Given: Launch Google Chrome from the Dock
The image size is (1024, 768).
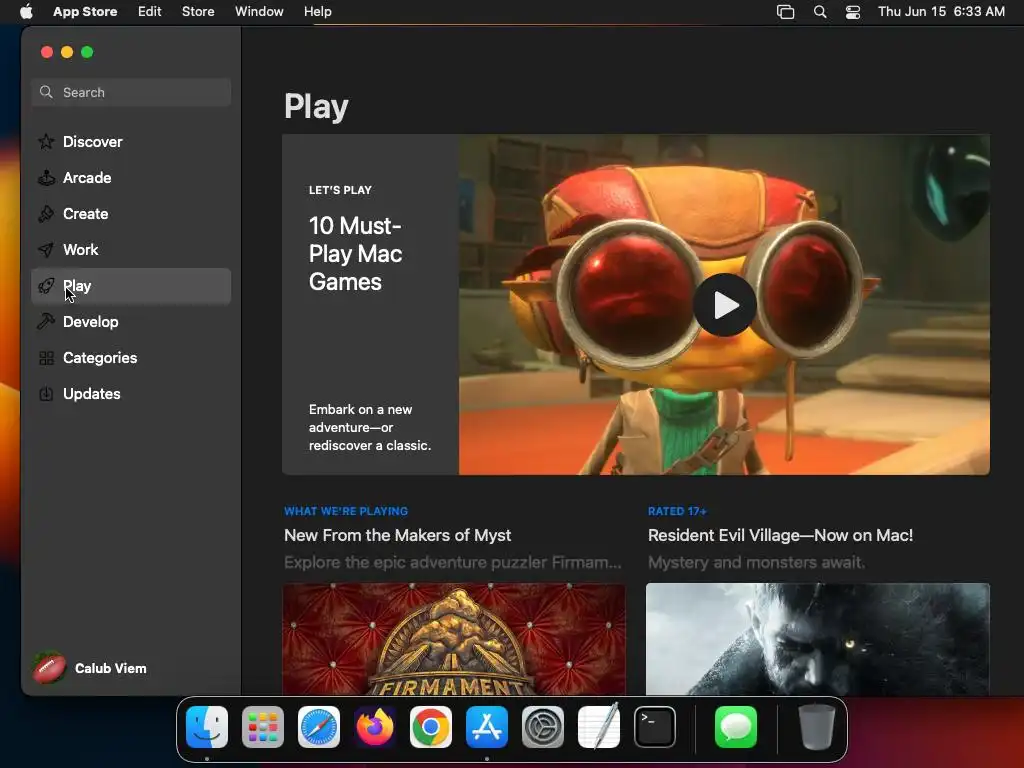Looking at the screenshot, I should [x=430, y=727].
